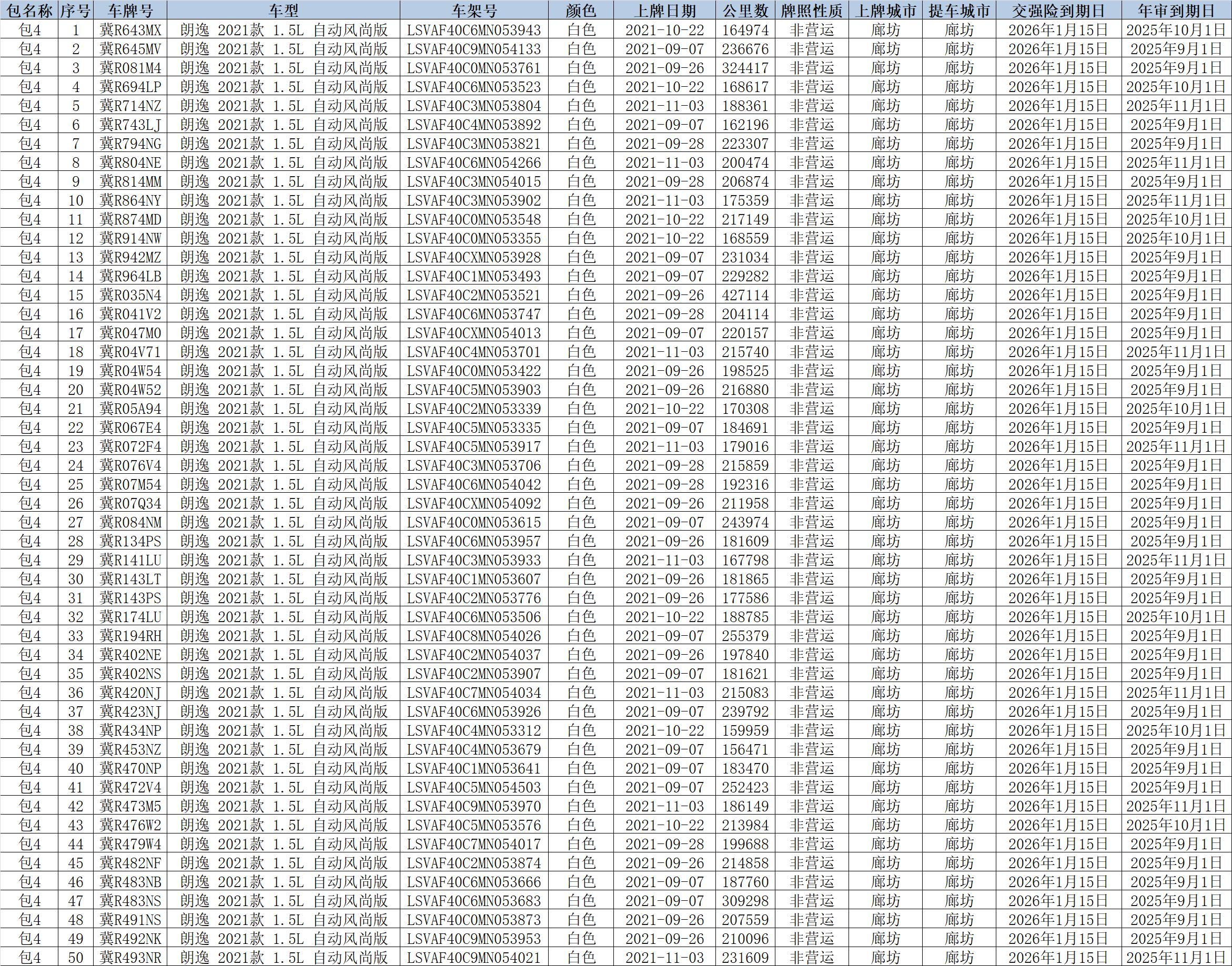
Task: Click mileage cell 229282
Action: tap(745, 276)
